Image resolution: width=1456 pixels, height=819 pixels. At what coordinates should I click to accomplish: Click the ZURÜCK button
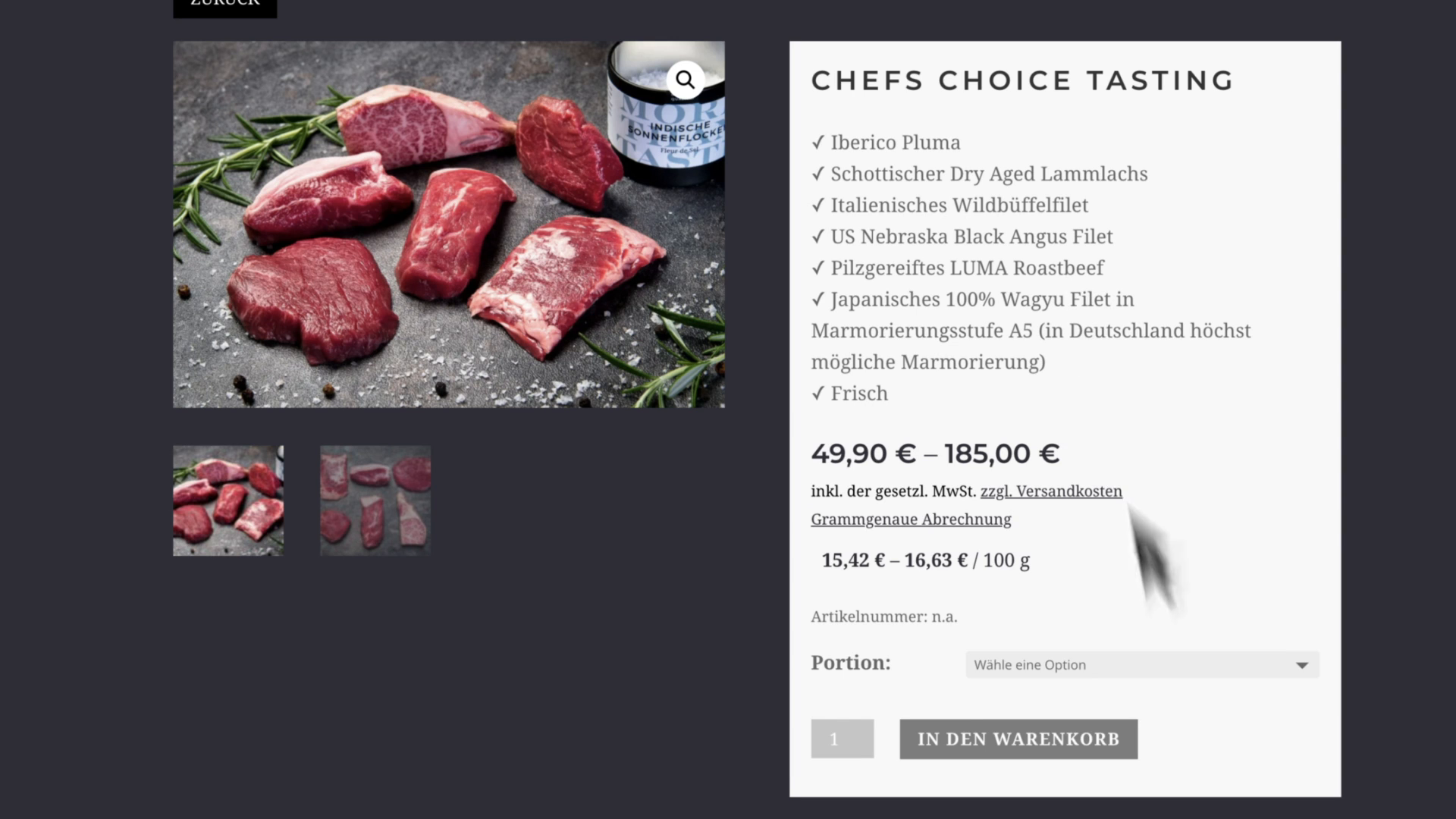pos(224,4)
